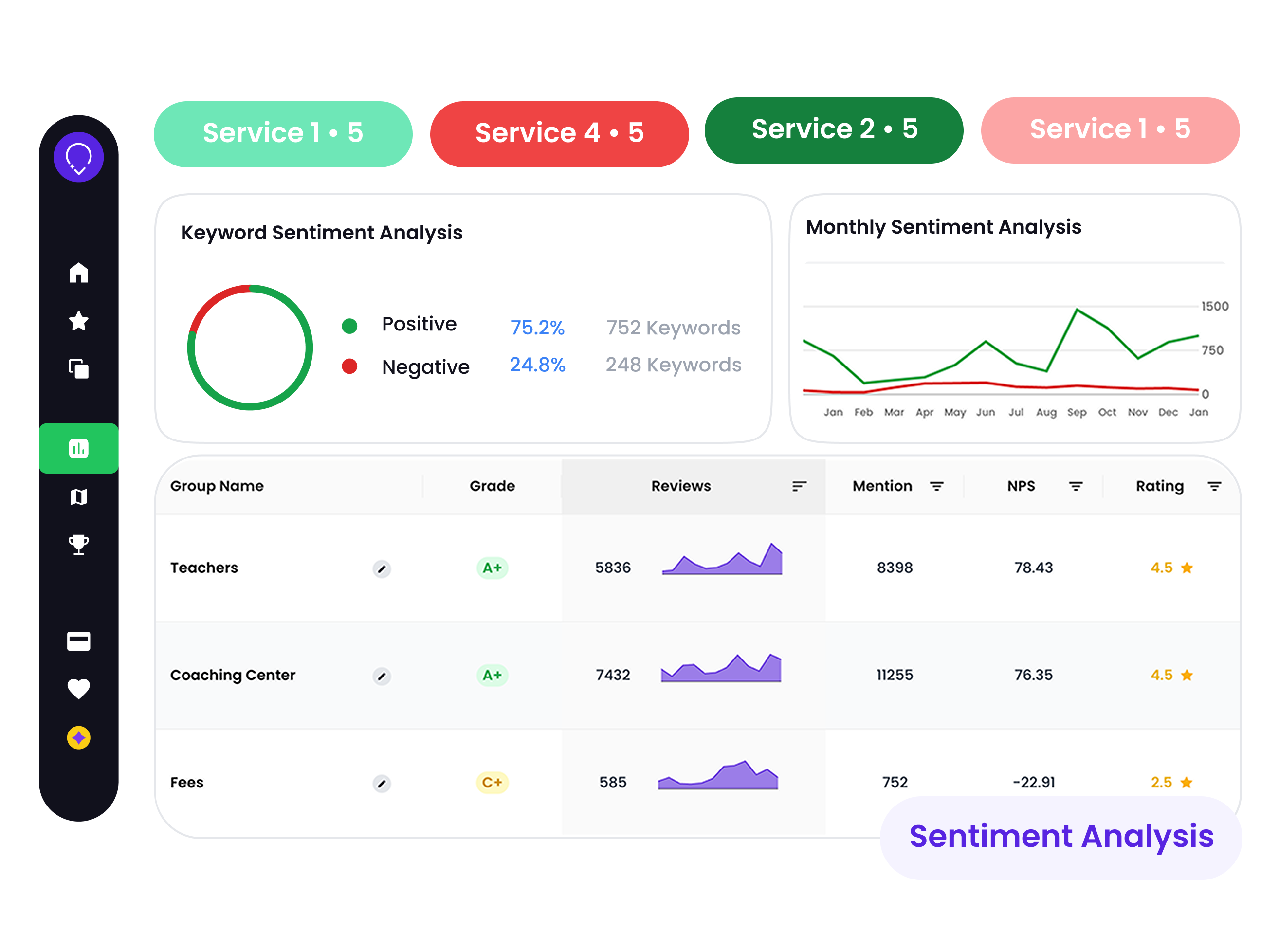Click the A+ grade badge for Coaching Center
This screenshot has width=1279, height=952.
click(x=492, y=675)
